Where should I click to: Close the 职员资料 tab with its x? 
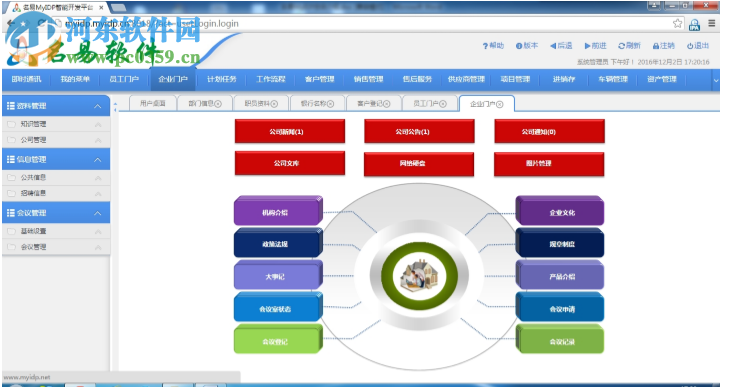click(x=274, y=104)
